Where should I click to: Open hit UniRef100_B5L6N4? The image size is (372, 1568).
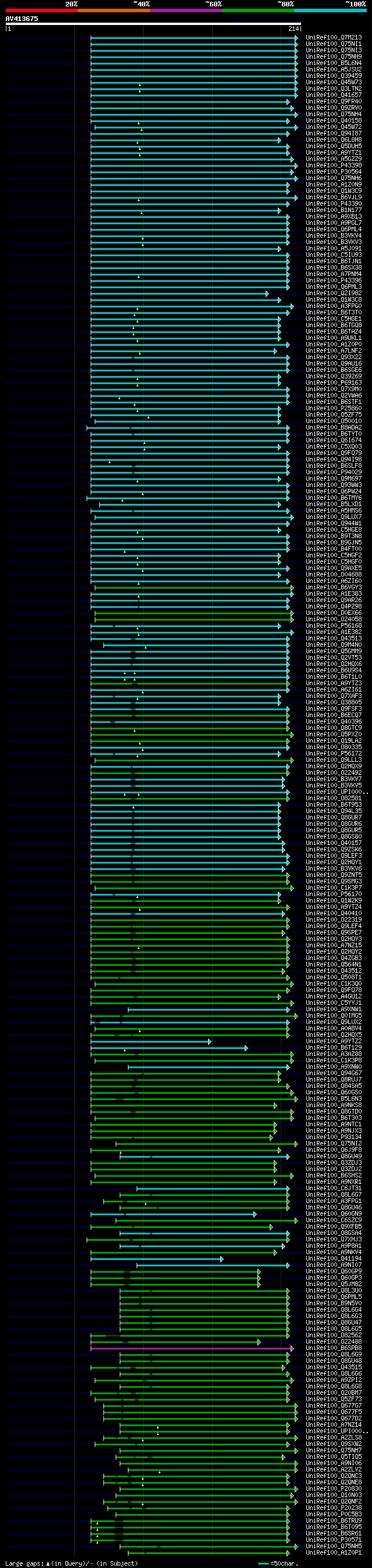[x=334, y=63]
